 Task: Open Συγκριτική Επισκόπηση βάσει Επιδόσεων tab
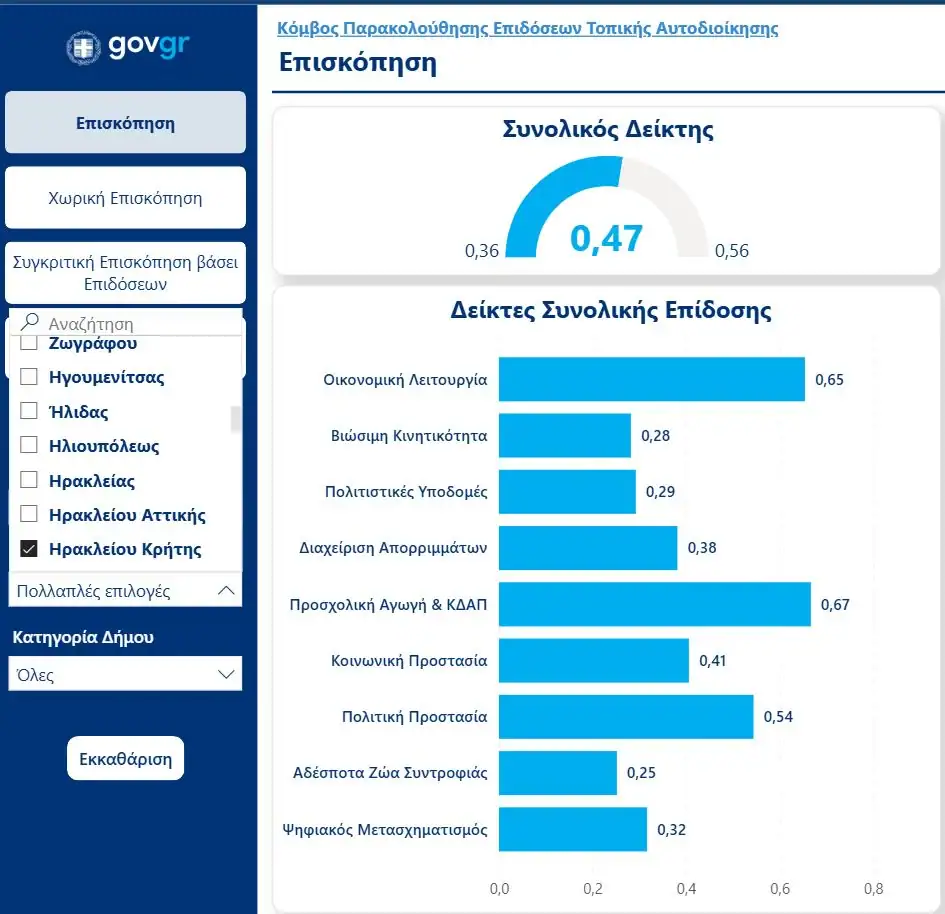(125, 273)
